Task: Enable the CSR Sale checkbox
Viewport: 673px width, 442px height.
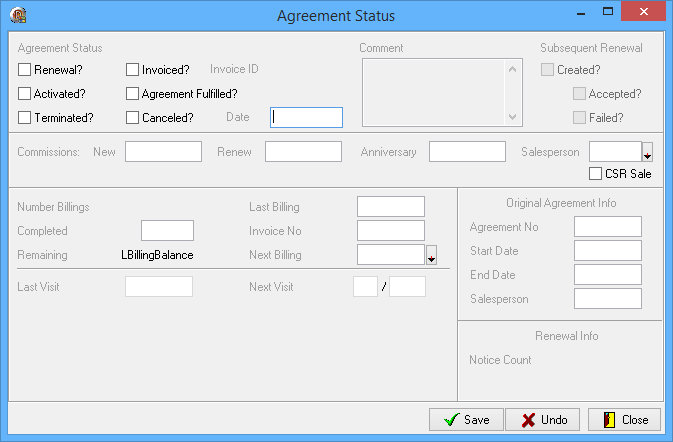Action: [595, 174]
